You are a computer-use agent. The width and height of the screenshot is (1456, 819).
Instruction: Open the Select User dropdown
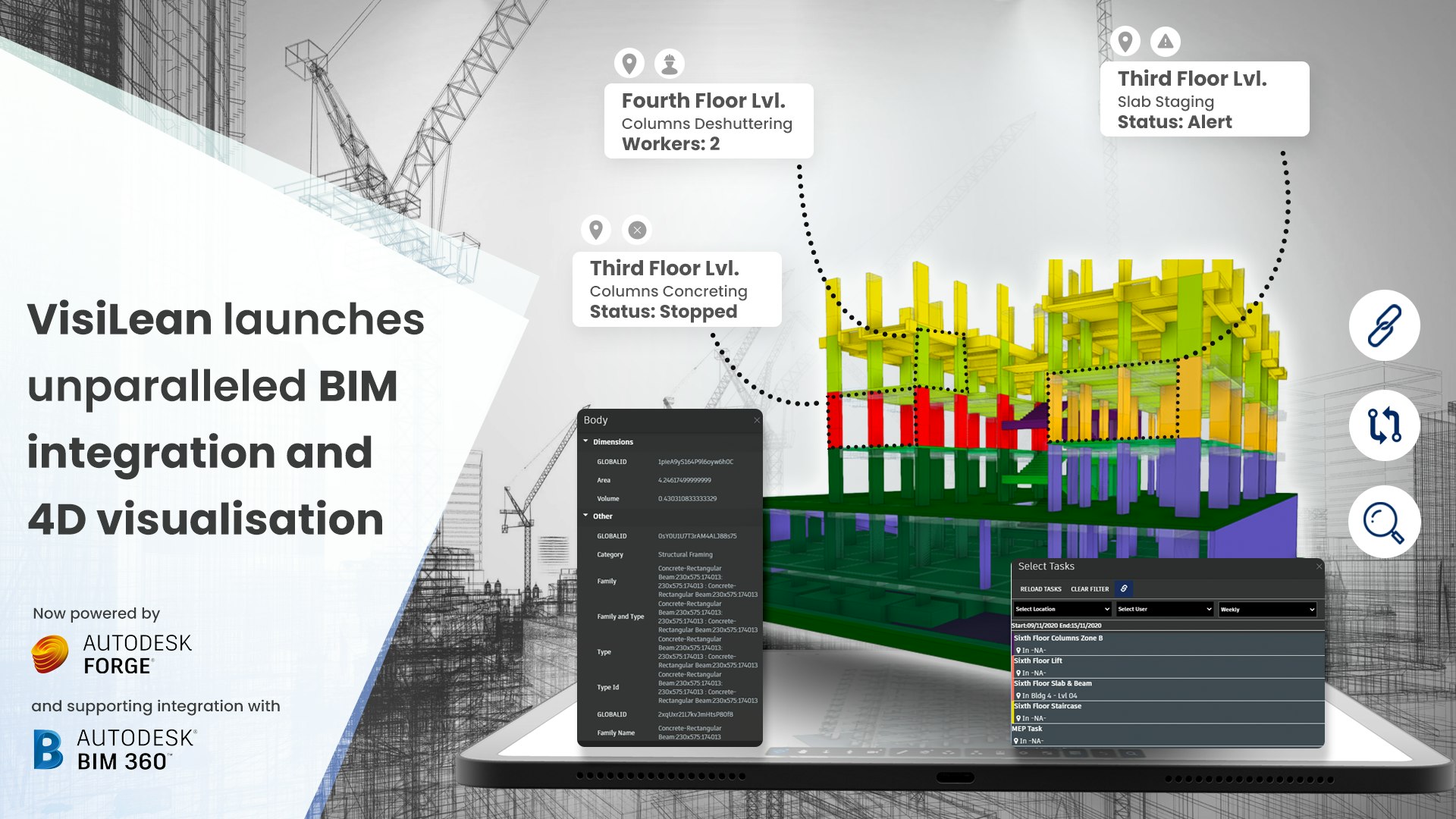1164,609
